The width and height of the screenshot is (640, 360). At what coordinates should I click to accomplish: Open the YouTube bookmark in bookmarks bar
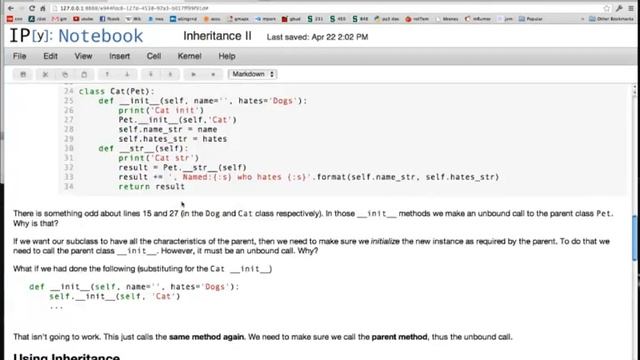tap(83, 19)
